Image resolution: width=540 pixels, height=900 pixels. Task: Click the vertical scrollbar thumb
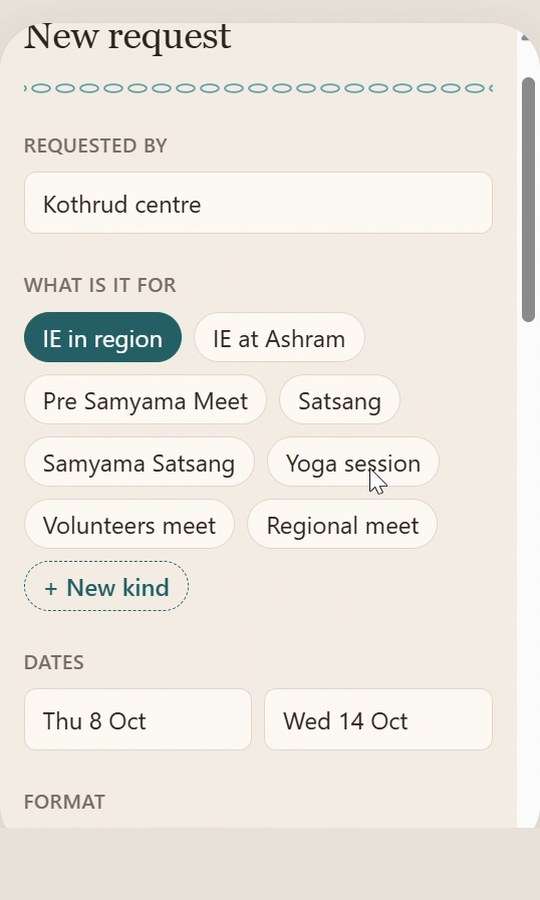pos(529,200)
